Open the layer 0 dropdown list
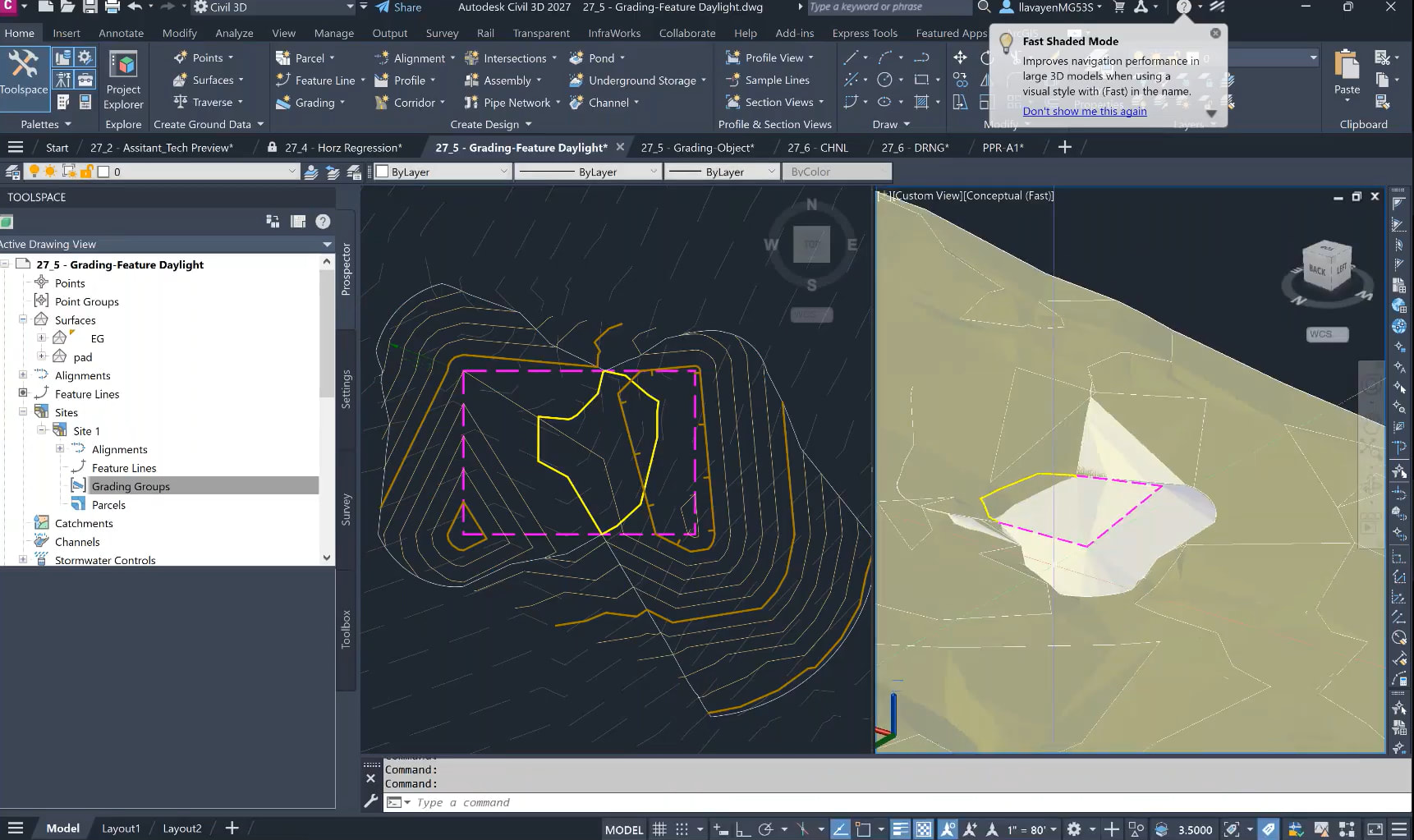Image resolution: width=1414 pixels, height=840 pixels. tap(292, 172)
